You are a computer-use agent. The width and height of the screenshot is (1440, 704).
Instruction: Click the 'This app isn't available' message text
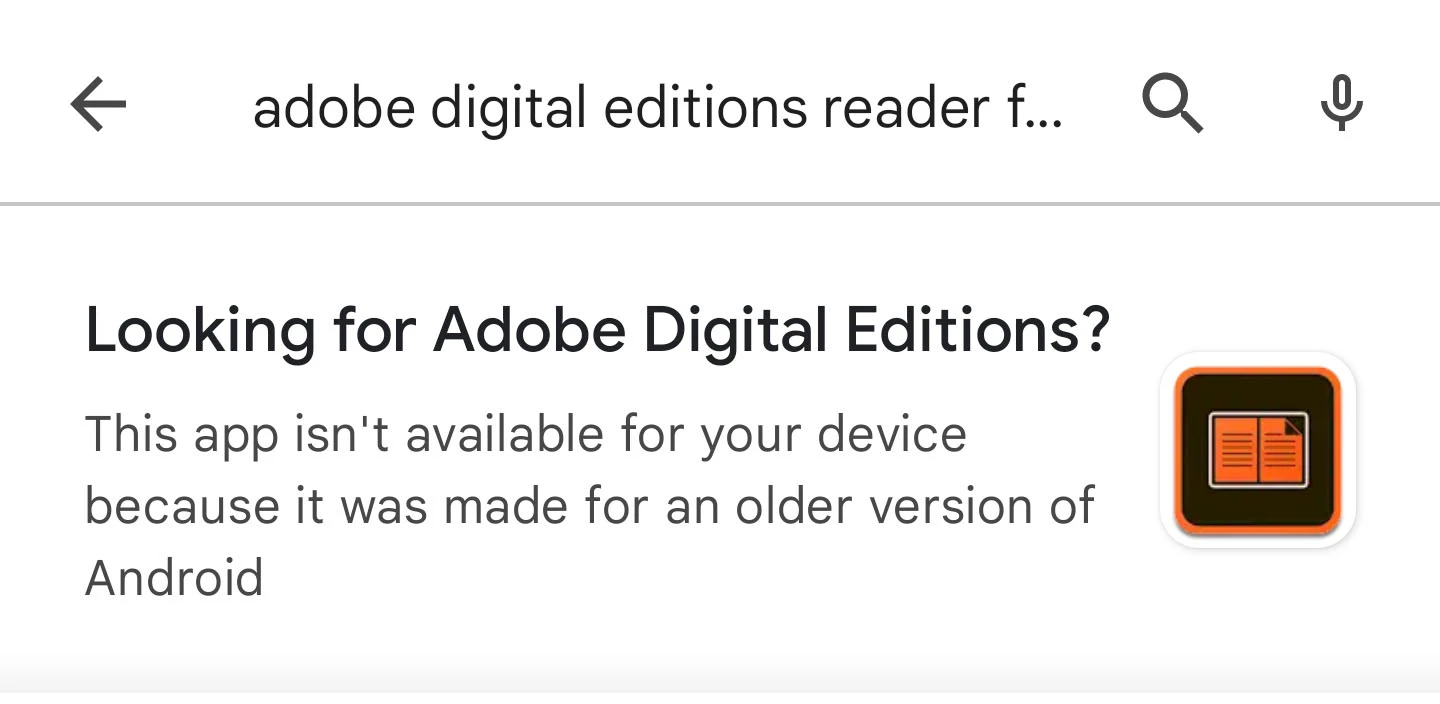[x=590, y=506]
